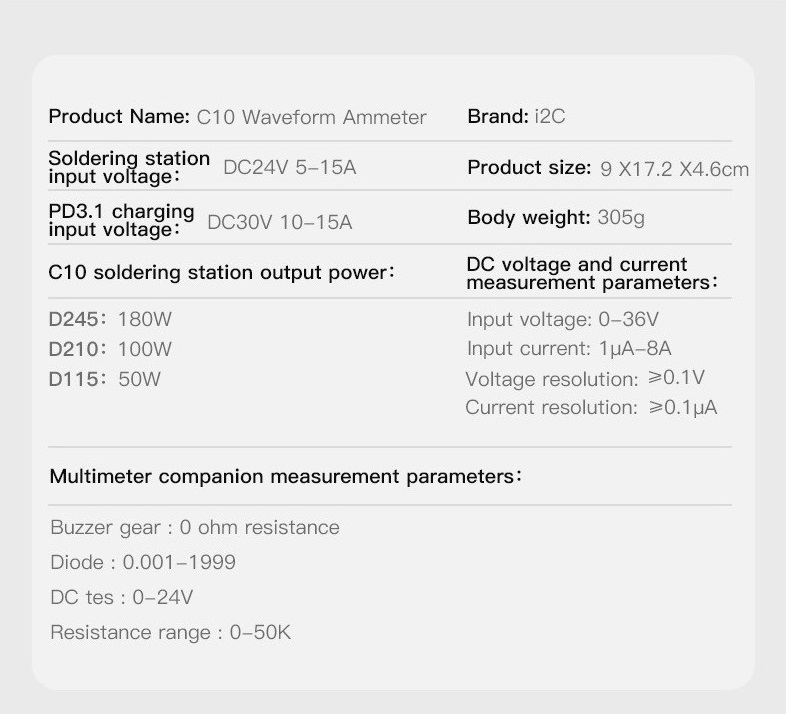Click the Input voltage 0-36V line

pyautogui.click(x=562, y=319)
